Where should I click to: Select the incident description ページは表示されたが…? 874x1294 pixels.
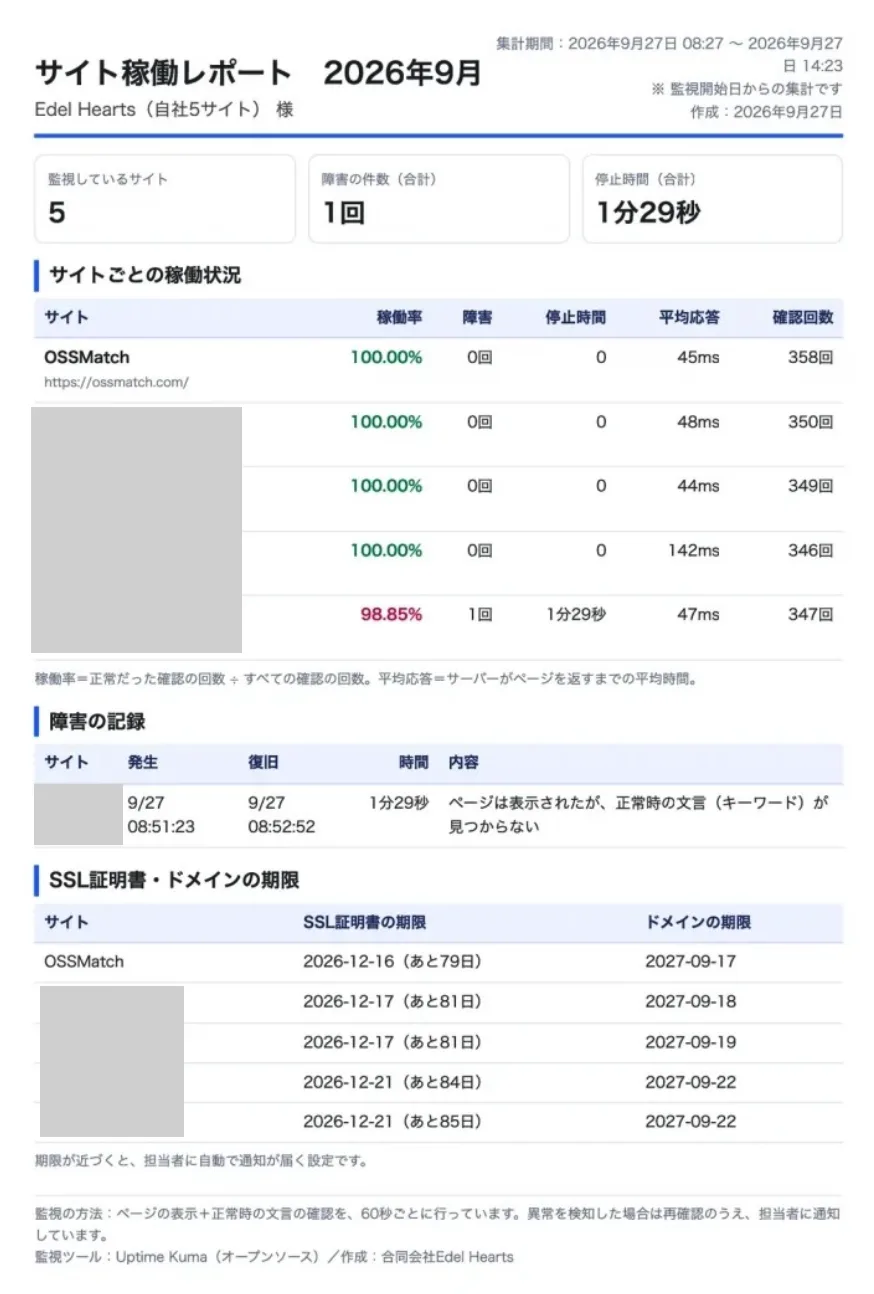click(639, 814)
